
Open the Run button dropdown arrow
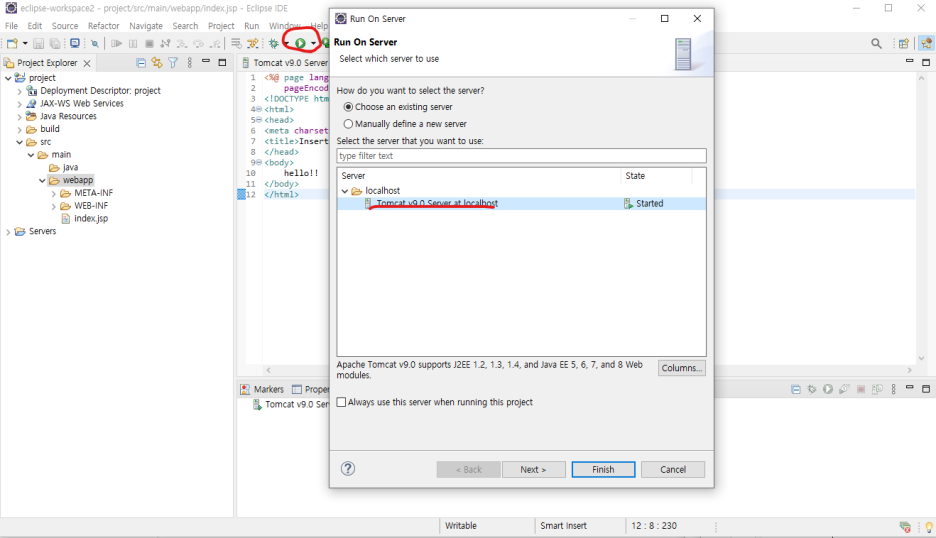tap(313, 43)
